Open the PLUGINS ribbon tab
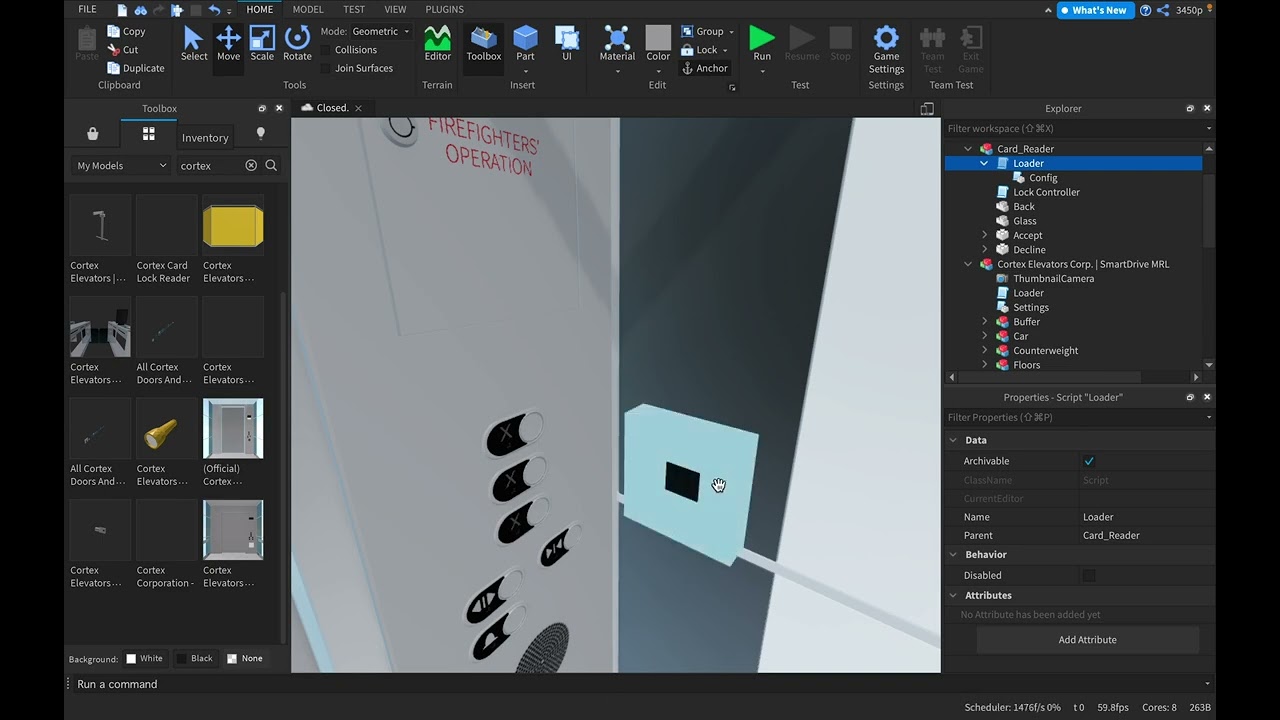 (444, 9)
